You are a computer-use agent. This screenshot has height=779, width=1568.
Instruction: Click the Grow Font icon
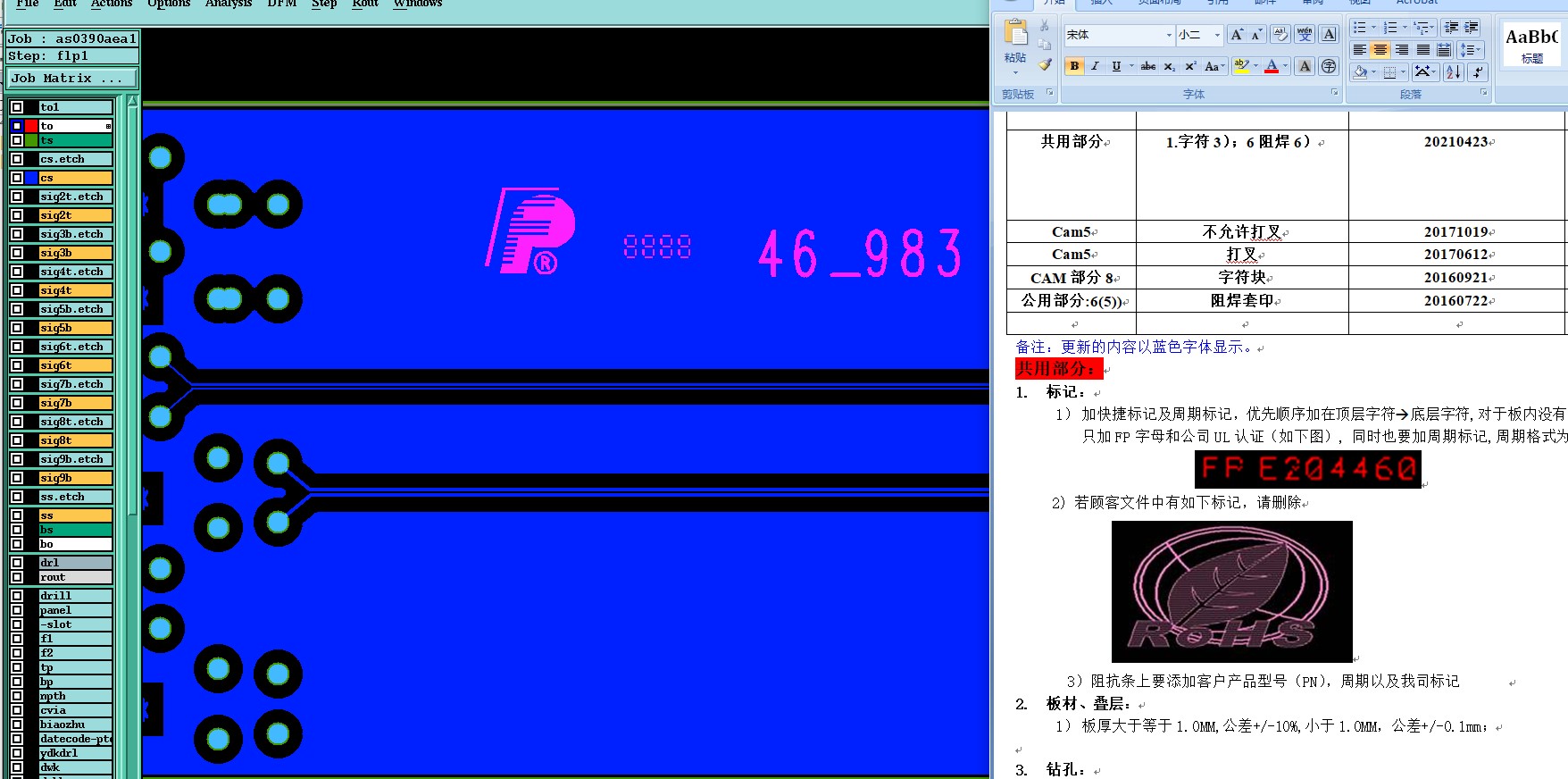1237,35
